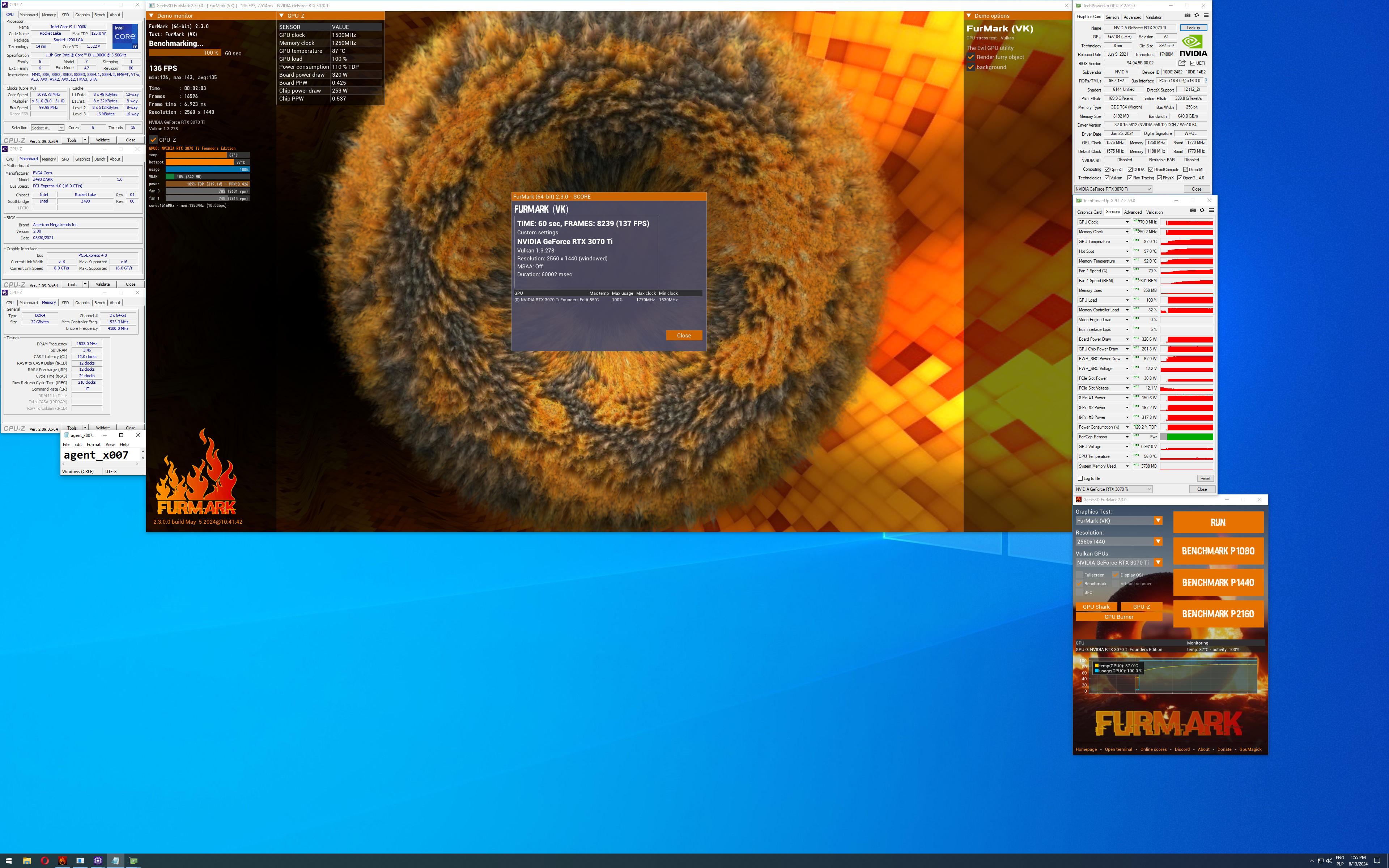Open the hamburger menu in GPU-Z Sensors window

[1211, 210]
